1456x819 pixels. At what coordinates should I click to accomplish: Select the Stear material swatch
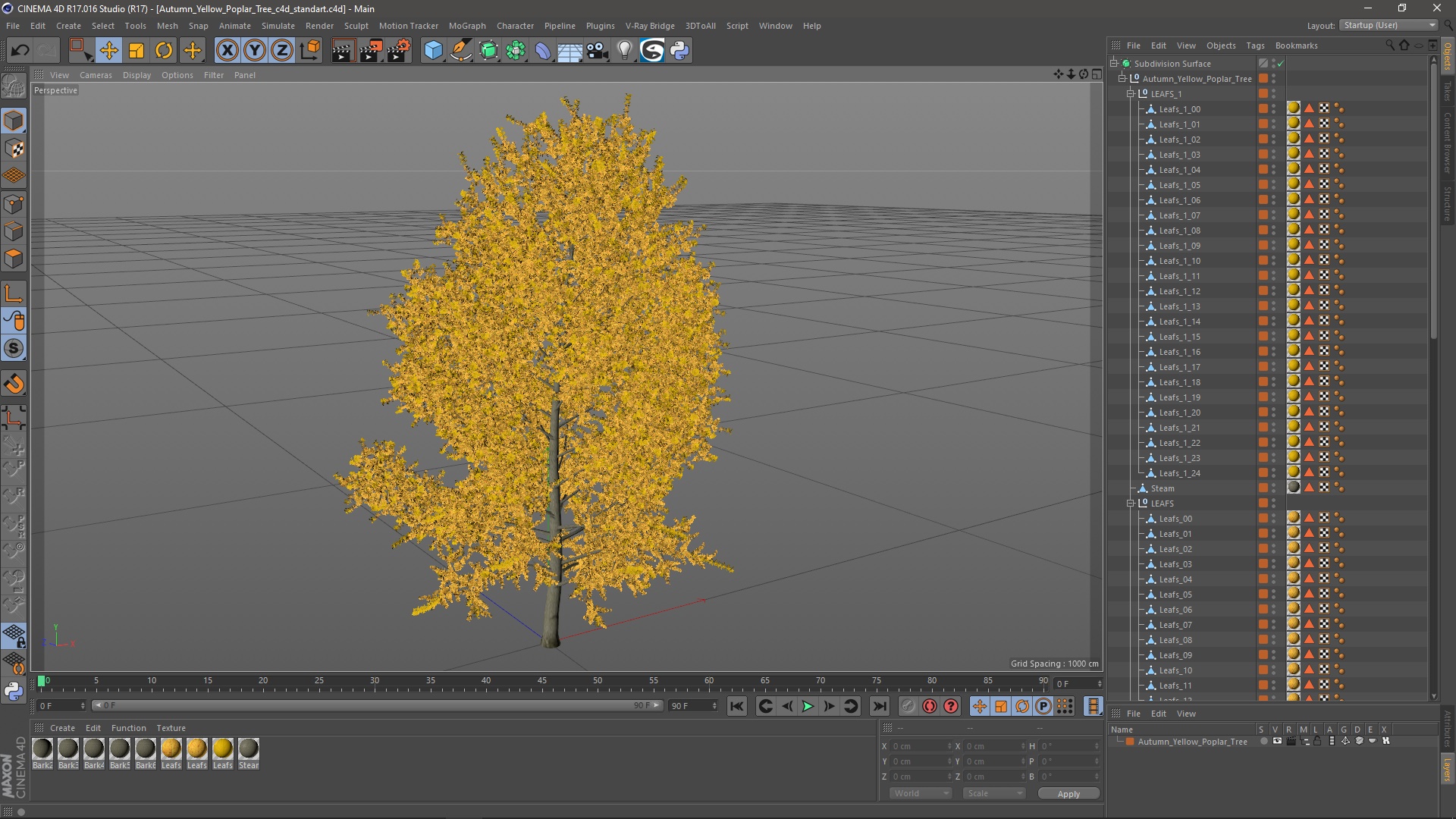(249, 753)
